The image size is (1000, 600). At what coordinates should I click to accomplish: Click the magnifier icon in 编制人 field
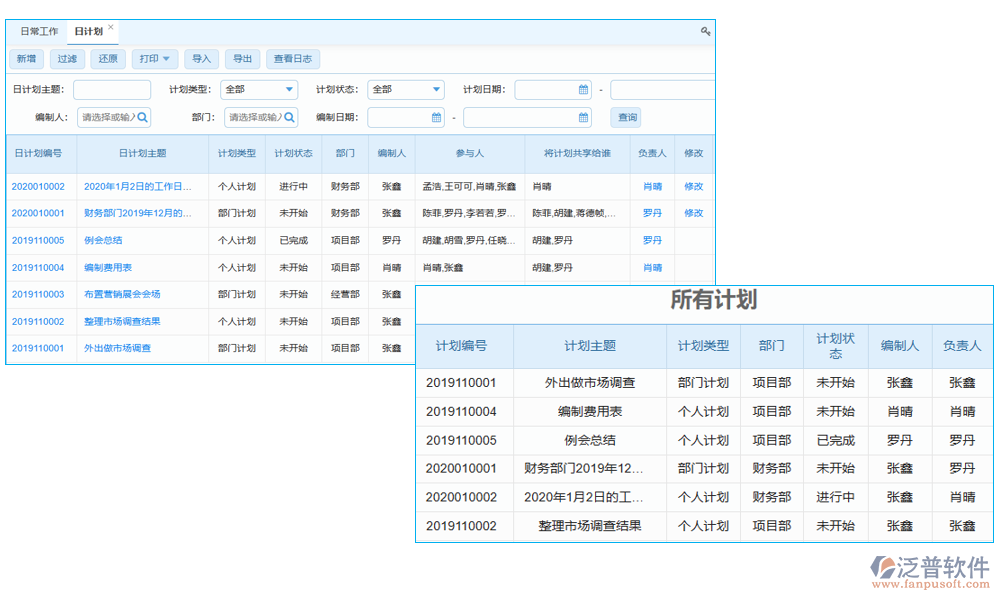coord(144,117)
